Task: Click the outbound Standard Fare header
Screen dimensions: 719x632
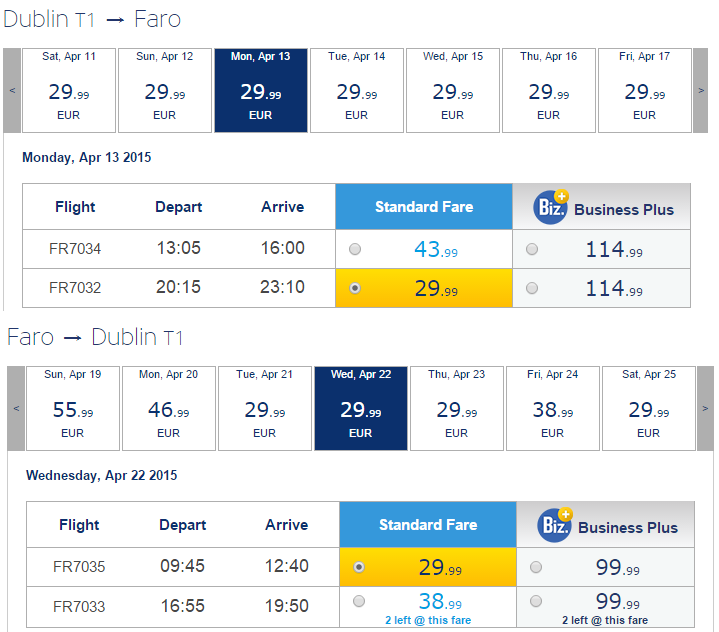Action: [x=424, y=207]
